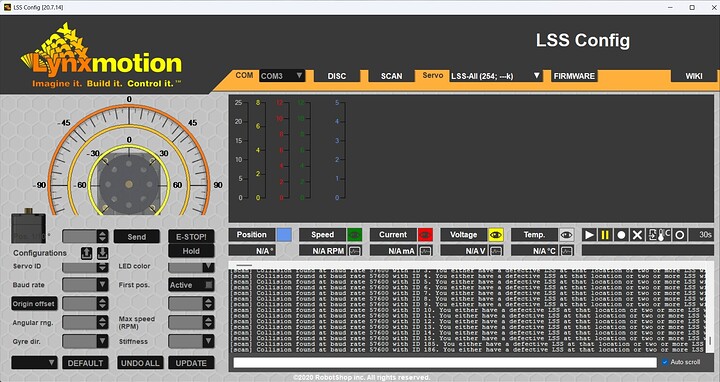Viewport: 720px width, 382px height.
Task: Click the E-STOP! button
Action: click(191, 236)
